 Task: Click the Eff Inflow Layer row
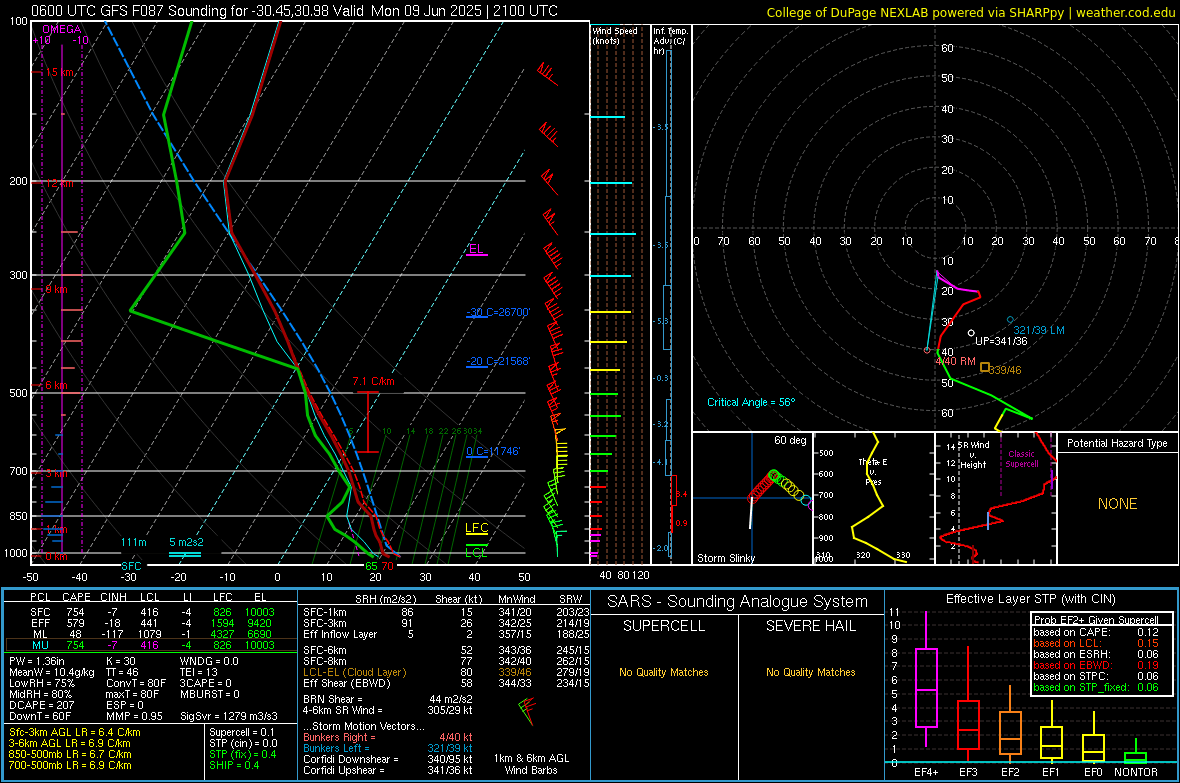point(446,634)
